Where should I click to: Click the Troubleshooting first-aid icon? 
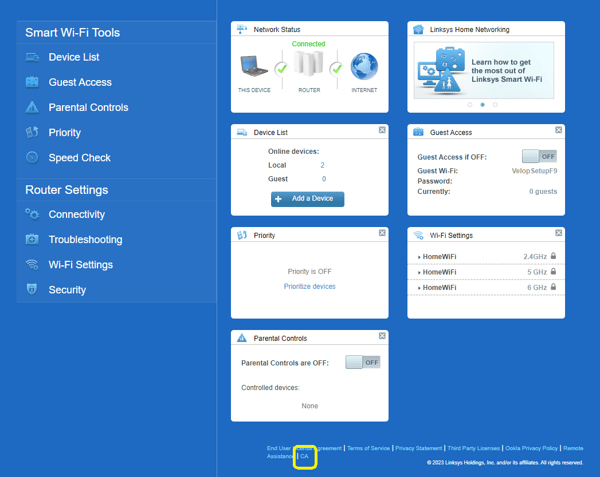coord(32,239)
